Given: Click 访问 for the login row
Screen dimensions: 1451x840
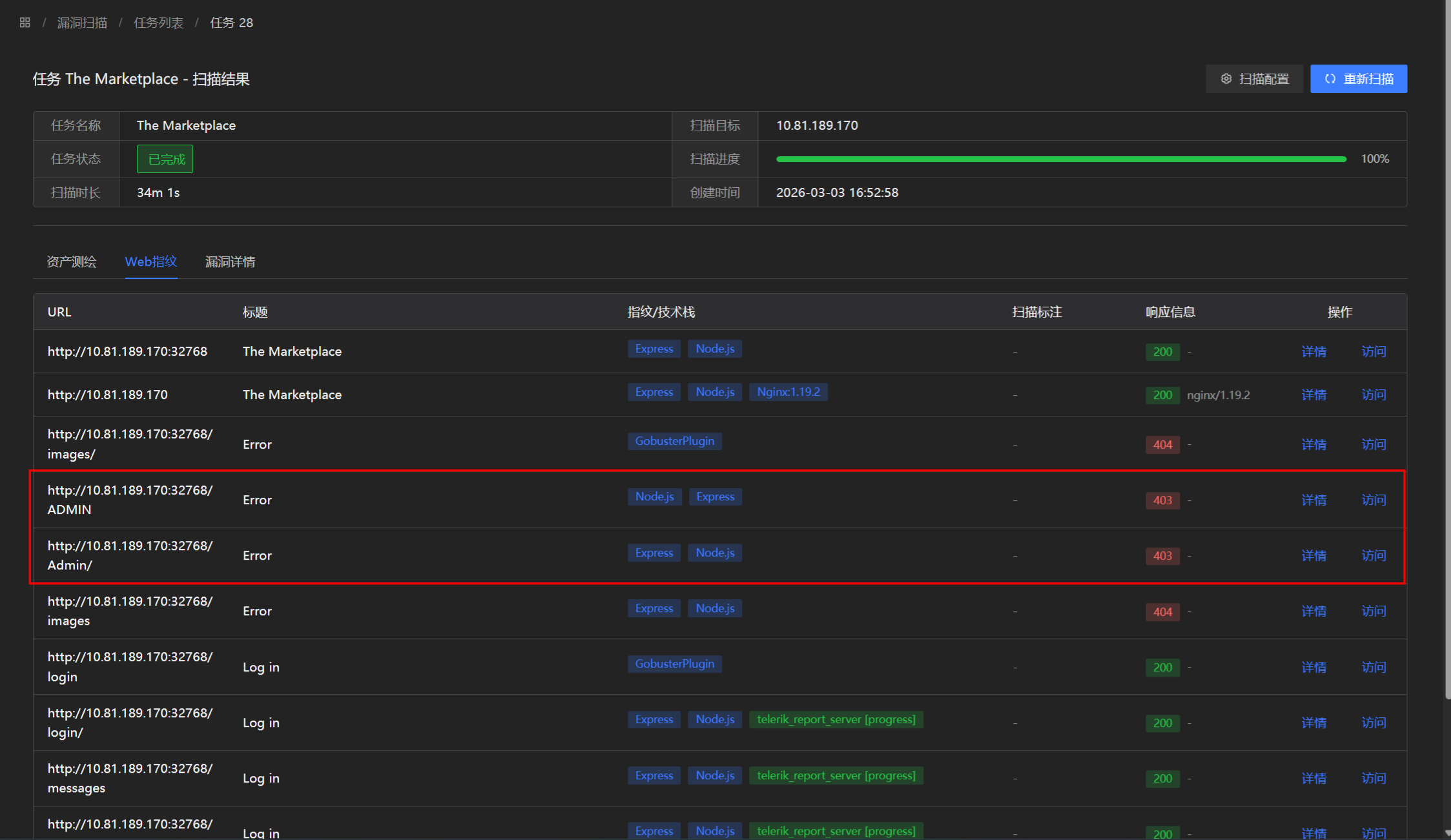Looking at the screenshot, I should (x=1374, y=667).
